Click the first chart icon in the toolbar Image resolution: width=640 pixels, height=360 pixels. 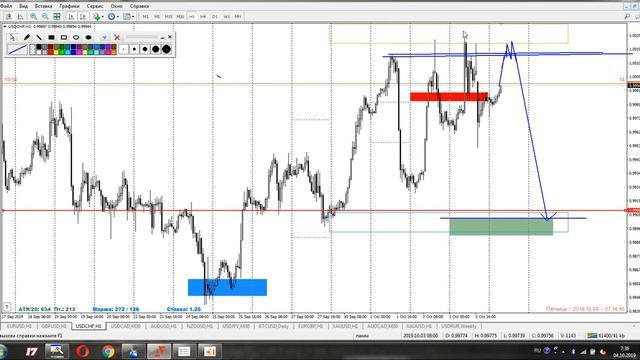[8, 16]
